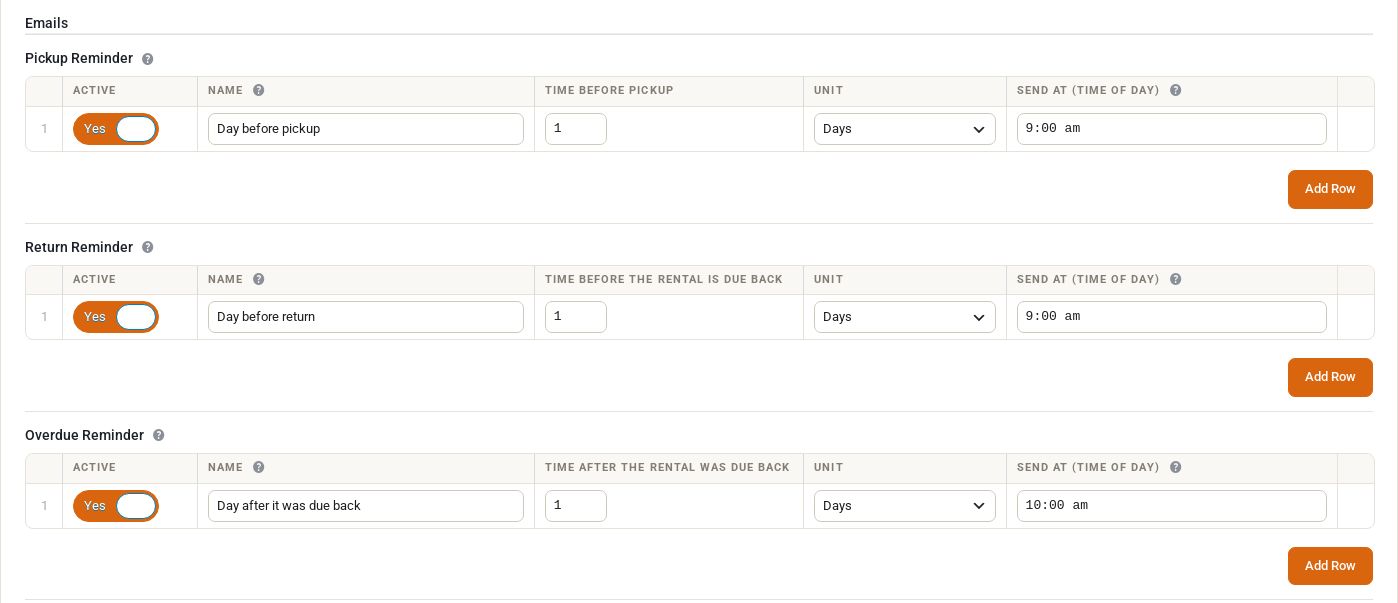Image resolution: width=1398 pixels, height=603 pixels.
Task: Click the time after rental due back field
Action: click(576, 506)
